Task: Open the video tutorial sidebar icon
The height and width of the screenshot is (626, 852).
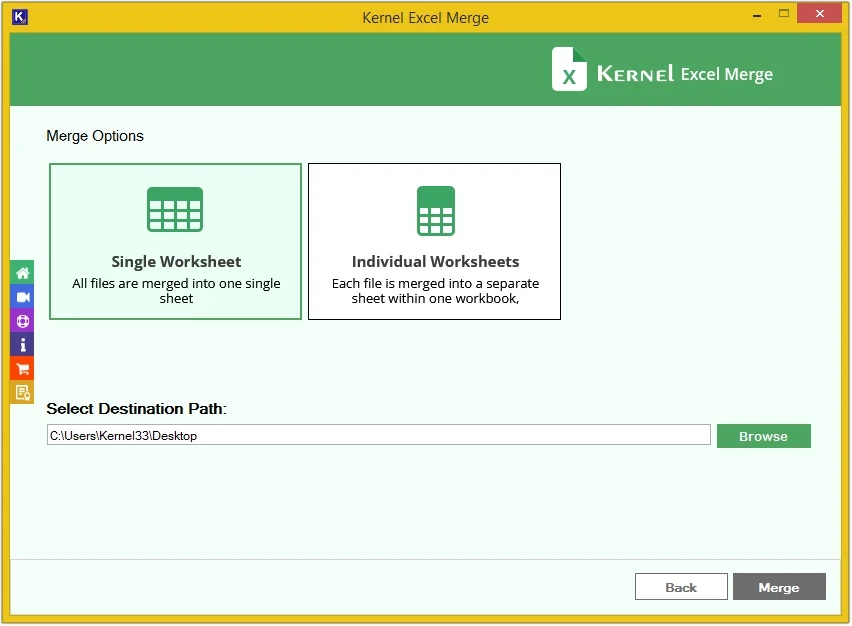Action: [x=22, y=297]
